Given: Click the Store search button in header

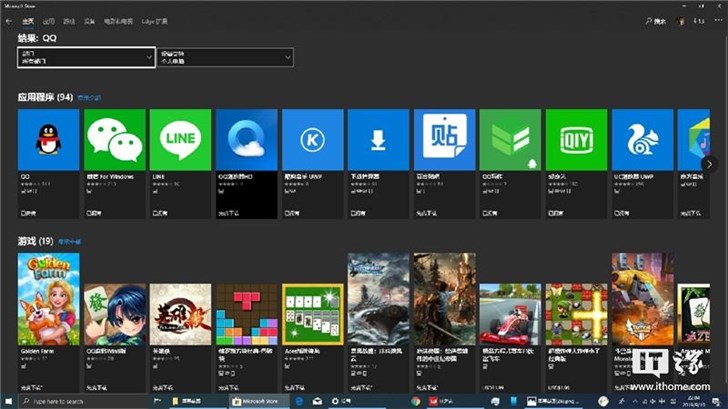Looking at the screenshot, I should coord(655,20).
